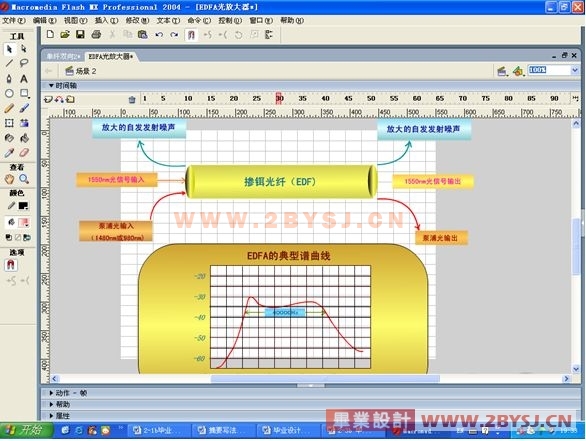The height and width of the screenshot is (441, 586).
Task: Select the Free Transform tool
Action: click(x=9, y=123)
